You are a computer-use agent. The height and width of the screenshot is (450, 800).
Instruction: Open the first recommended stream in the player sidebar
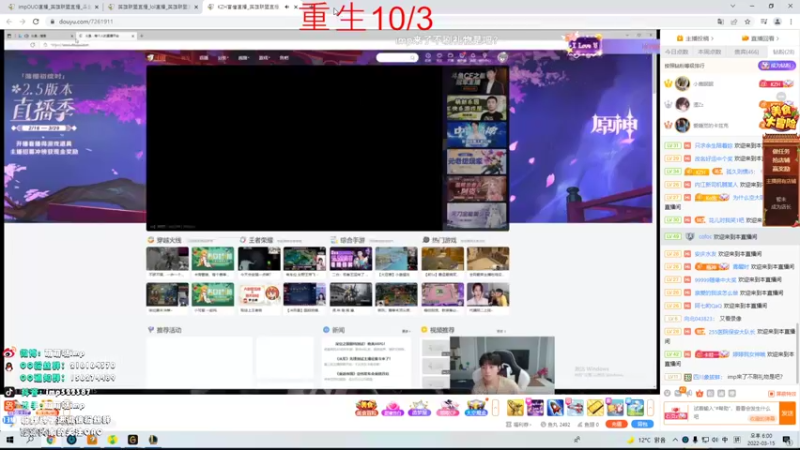[477, 80]
